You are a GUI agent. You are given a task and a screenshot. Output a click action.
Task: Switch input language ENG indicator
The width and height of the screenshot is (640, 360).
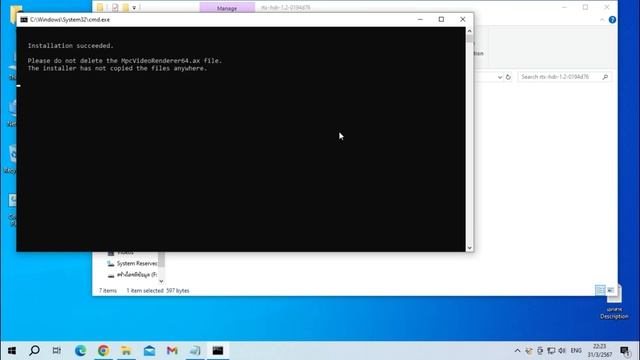(x=576, y=351)
